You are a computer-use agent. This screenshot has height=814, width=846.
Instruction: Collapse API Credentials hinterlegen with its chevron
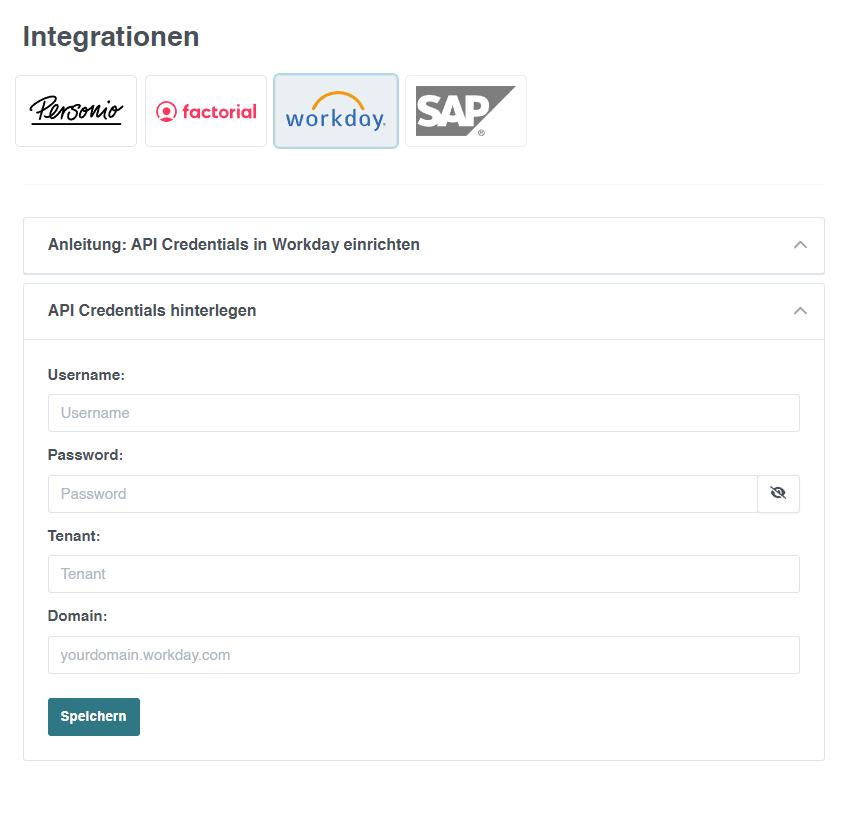pos(800,311)
